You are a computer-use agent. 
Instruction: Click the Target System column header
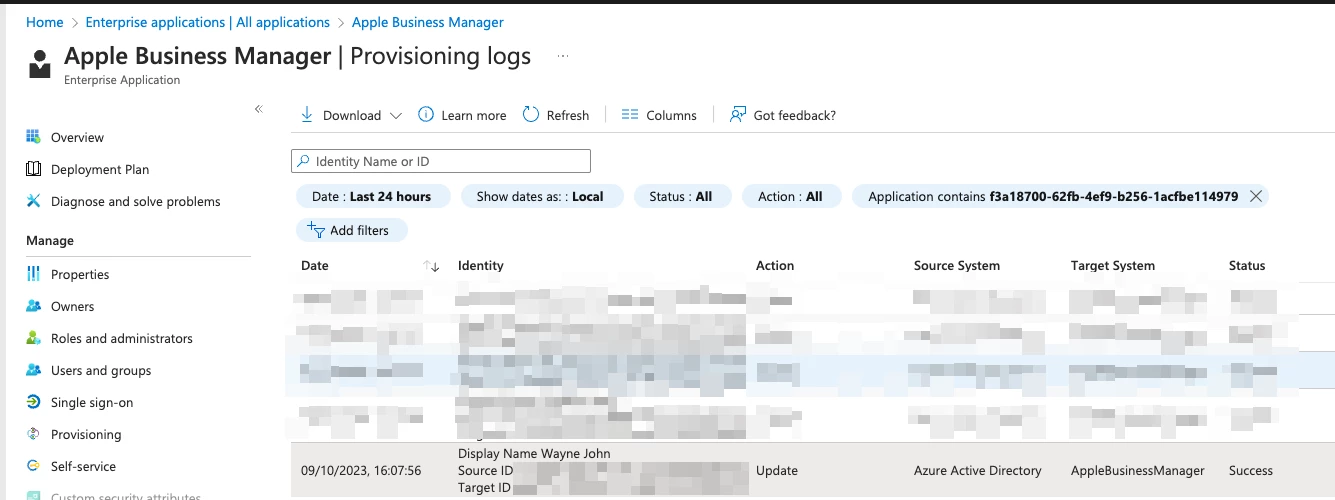(1113, 266)
